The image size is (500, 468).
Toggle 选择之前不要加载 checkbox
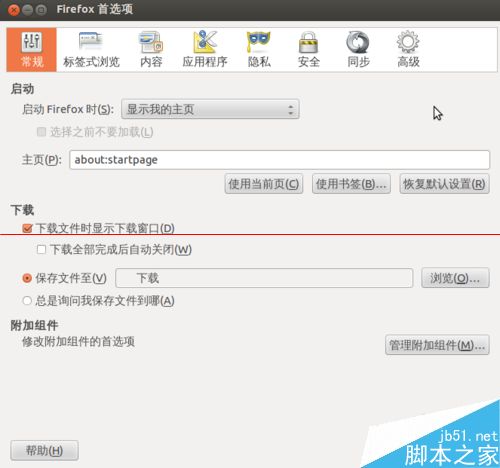tap(41, 132)
